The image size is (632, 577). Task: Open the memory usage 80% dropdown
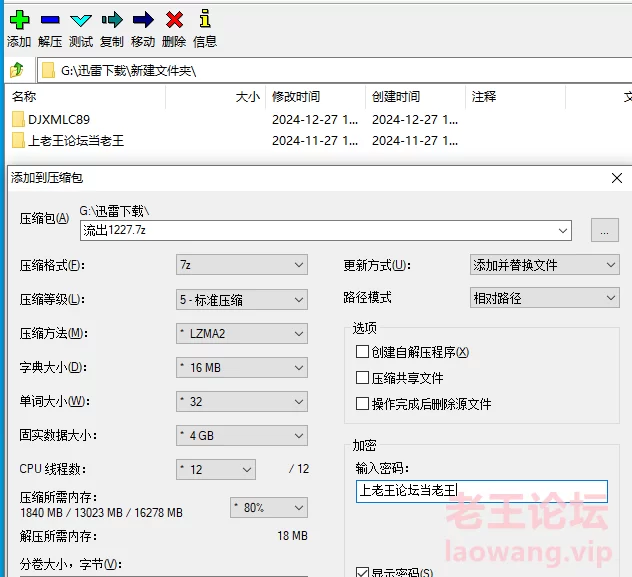[268, 507]
